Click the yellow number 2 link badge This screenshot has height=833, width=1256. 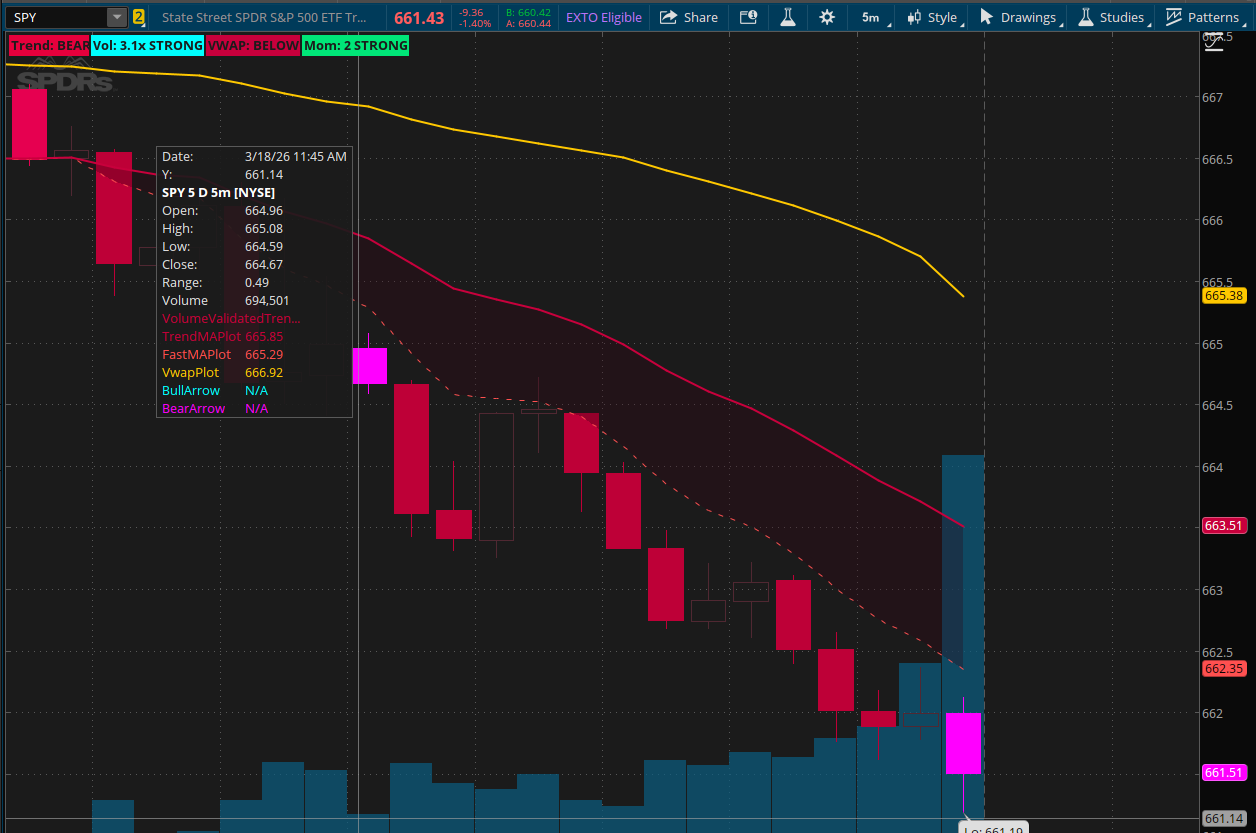click(x=138, y=17)
